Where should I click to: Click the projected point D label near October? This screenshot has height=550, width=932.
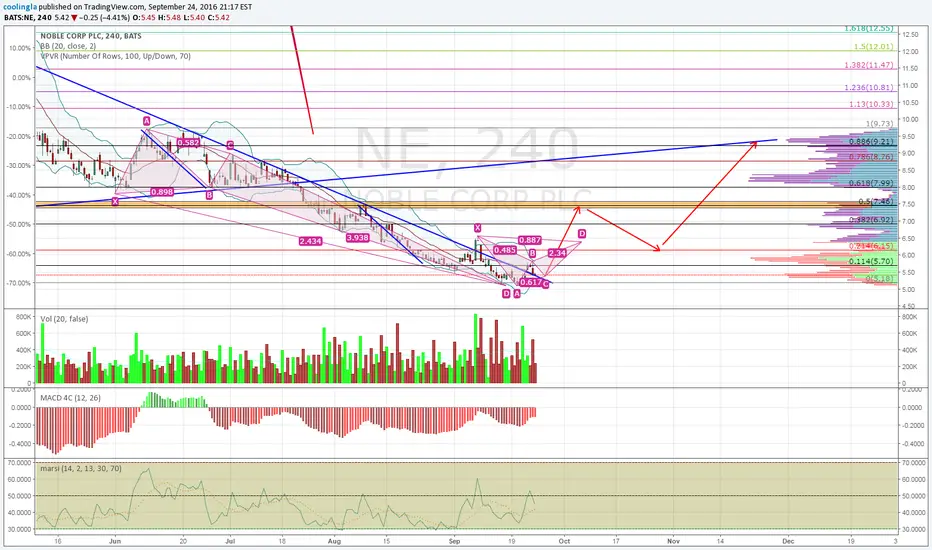(581, 234)
